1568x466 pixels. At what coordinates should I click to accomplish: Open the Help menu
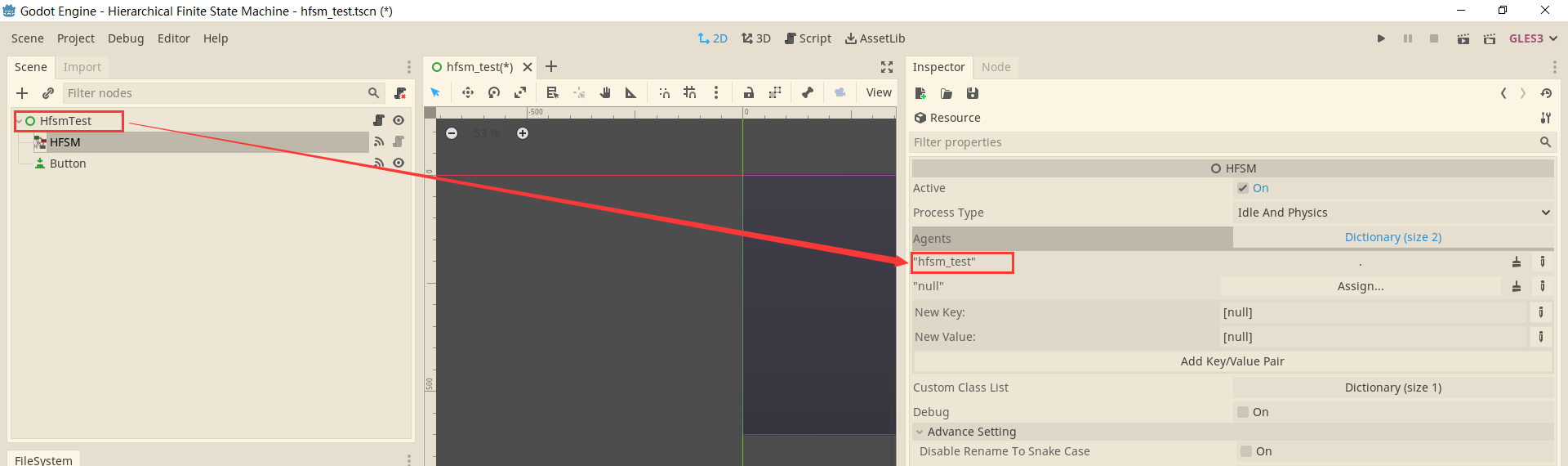pos(216,38)
